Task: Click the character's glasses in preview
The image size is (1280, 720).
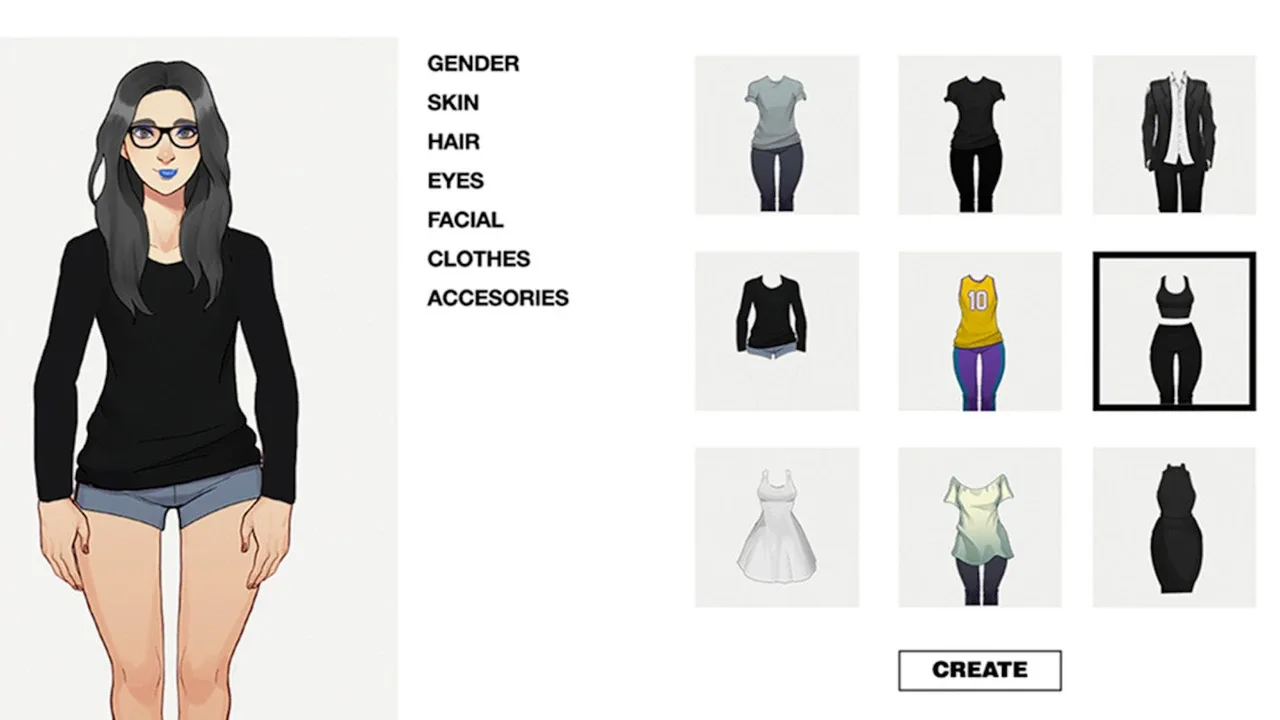Action: [x=164, y=136]
